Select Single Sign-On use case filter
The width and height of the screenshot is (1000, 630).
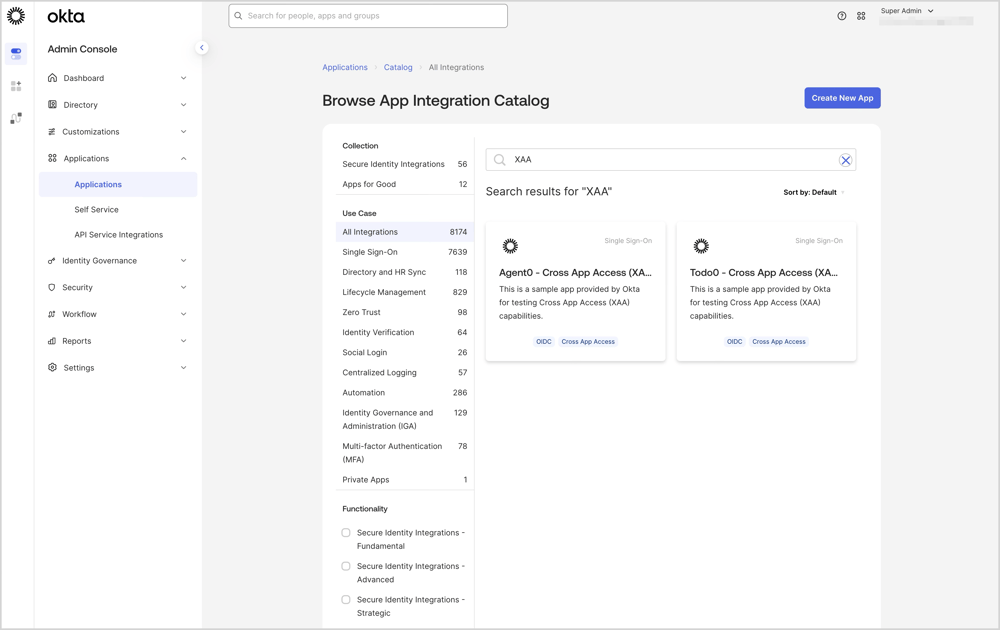pos(370,252)
